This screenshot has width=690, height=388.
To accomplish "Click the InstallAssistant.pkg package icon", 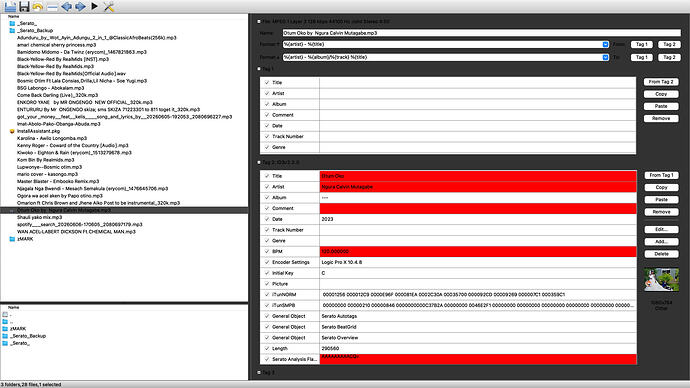I will tap(12, 131).
